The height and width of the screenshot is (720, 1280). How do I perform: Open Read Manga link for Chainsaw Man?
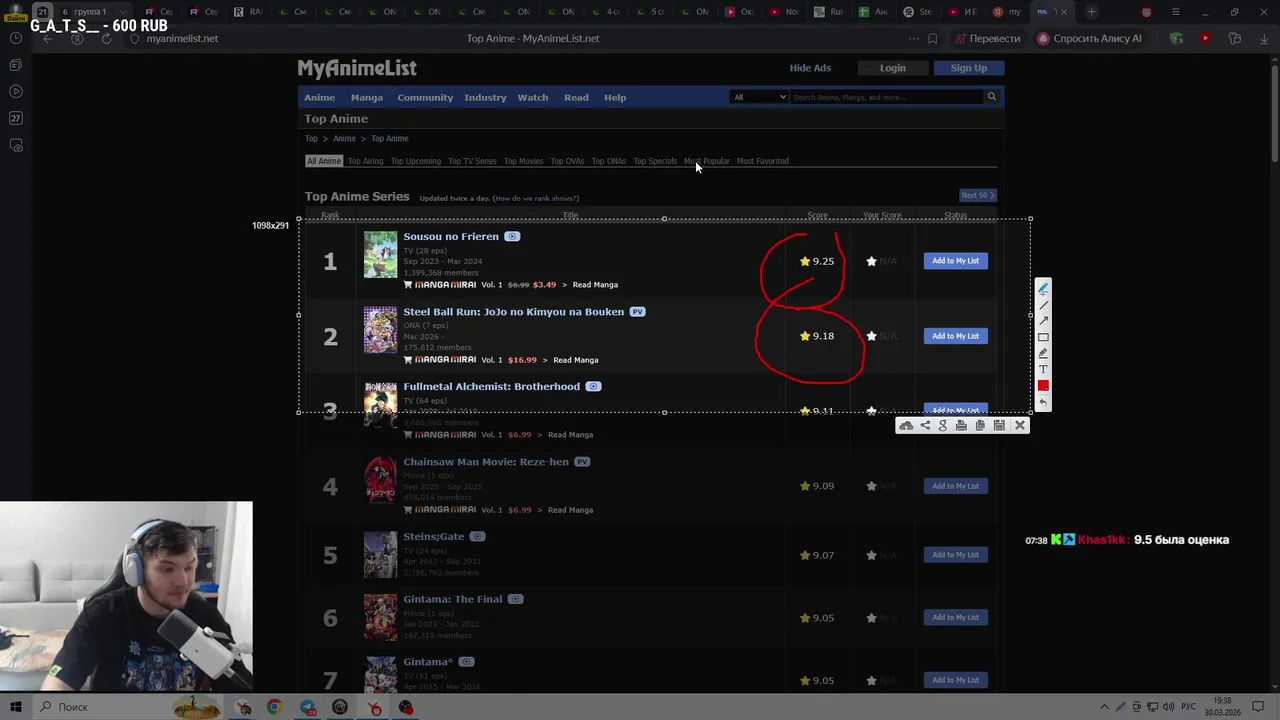(571, 510)
